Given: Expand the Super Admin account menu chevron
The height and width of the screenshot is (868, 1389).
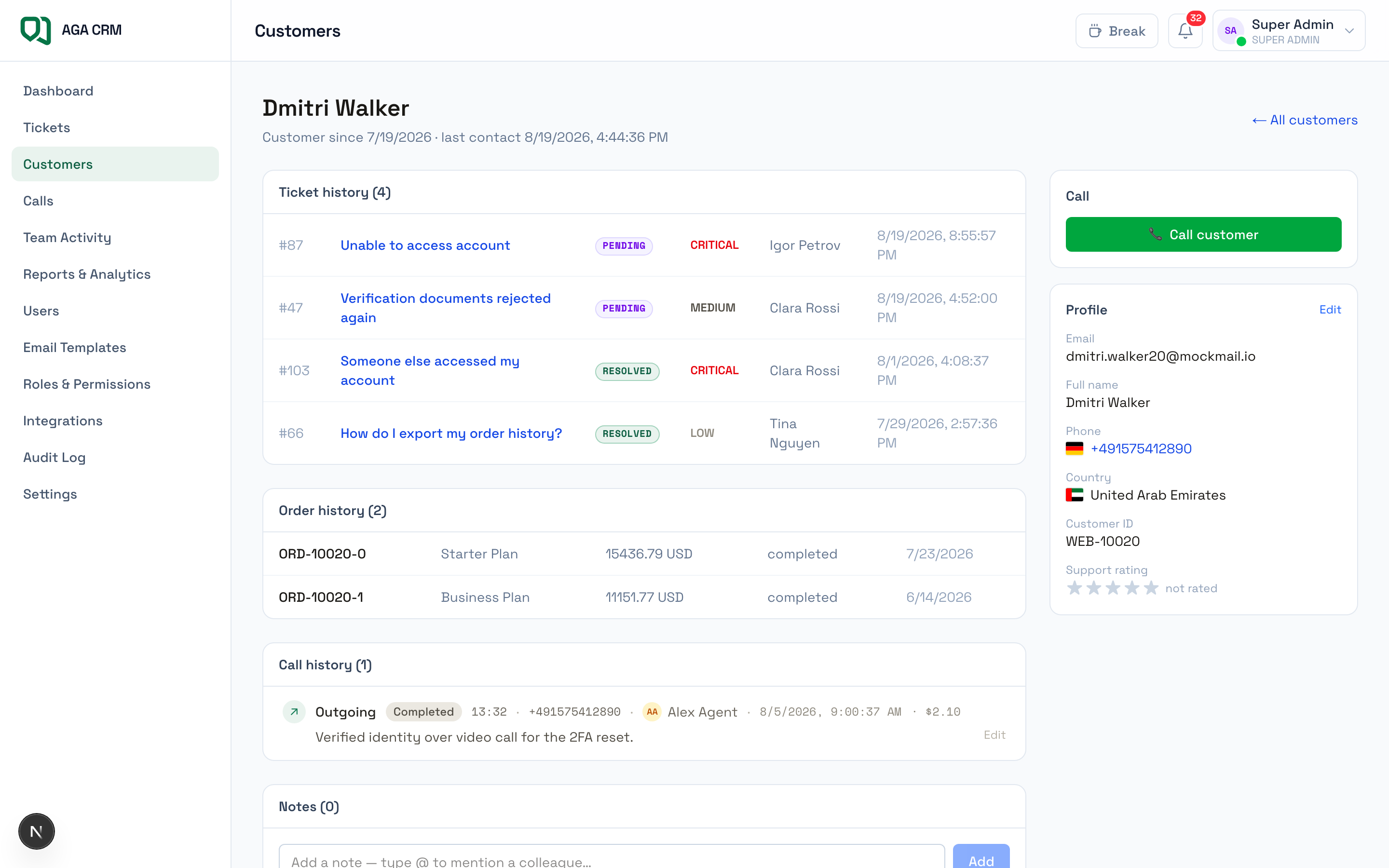Looking at the screenshot, I should coord(1349,31).
